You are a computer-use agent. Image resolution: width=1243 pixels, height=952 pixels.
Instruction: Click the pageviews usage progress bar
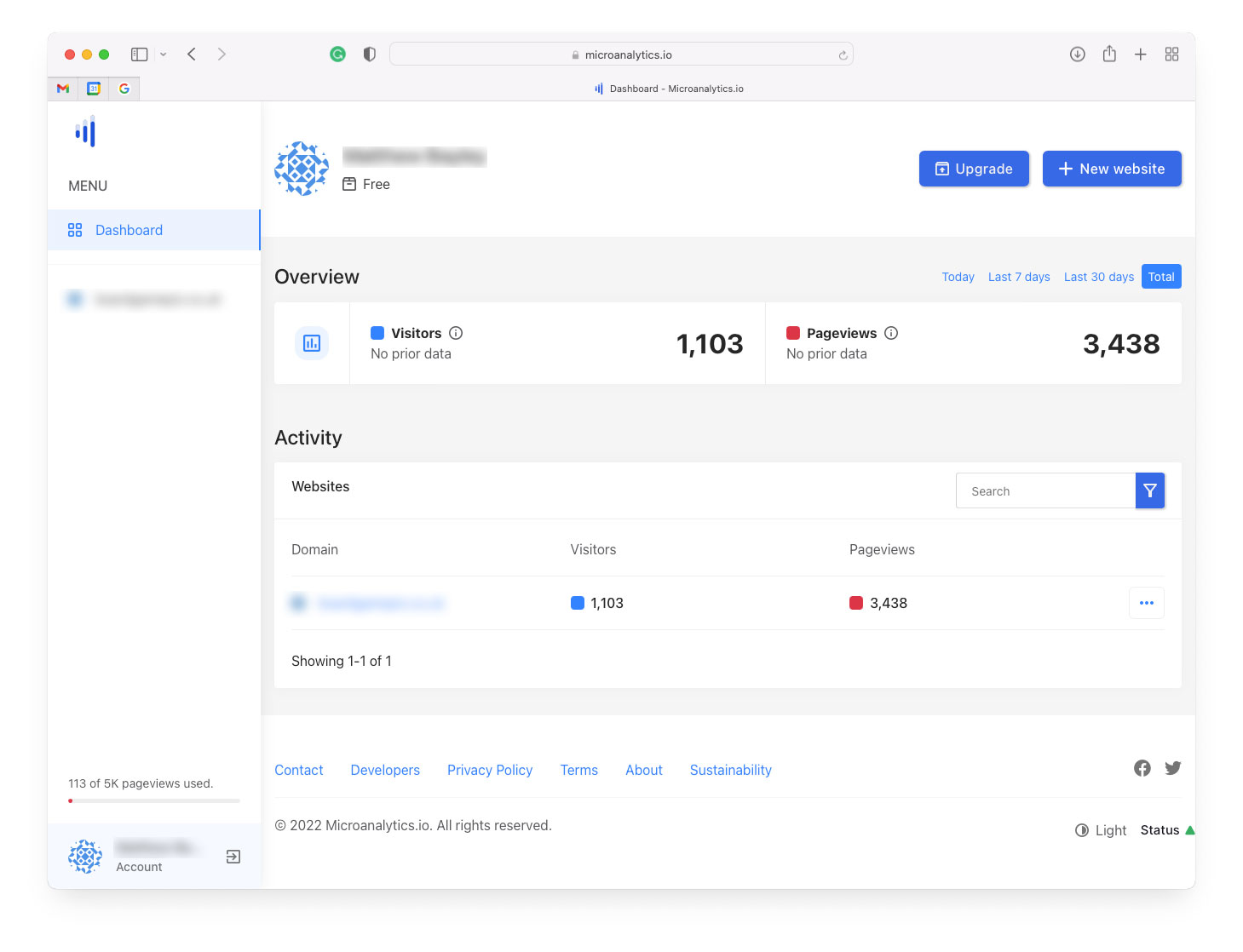pos(154,800)
